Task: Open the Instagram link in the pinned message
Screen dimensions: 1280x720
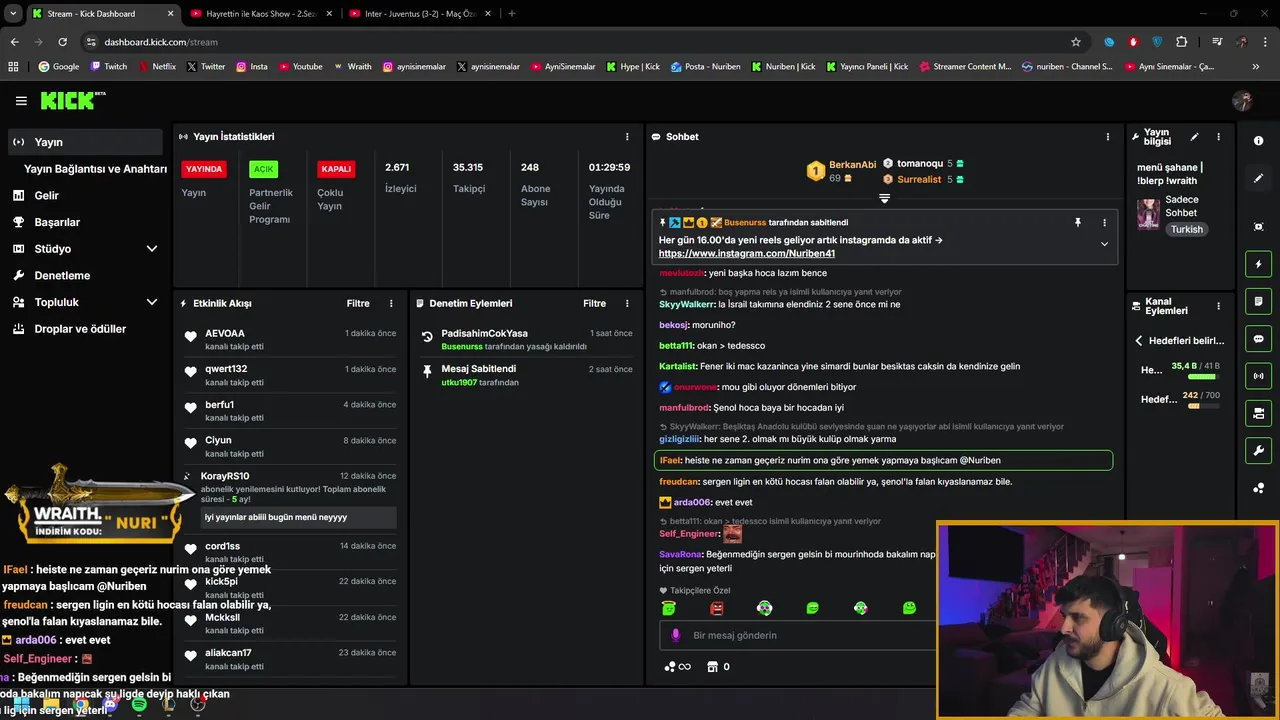Action: point(746,254)
